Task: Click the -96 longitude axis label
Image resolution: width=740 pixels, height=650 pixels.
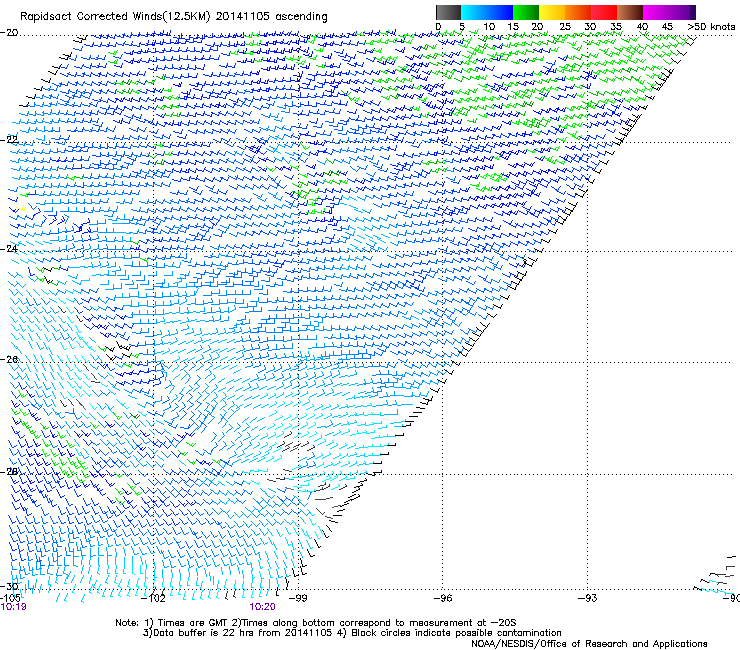Action: (443, 598)
